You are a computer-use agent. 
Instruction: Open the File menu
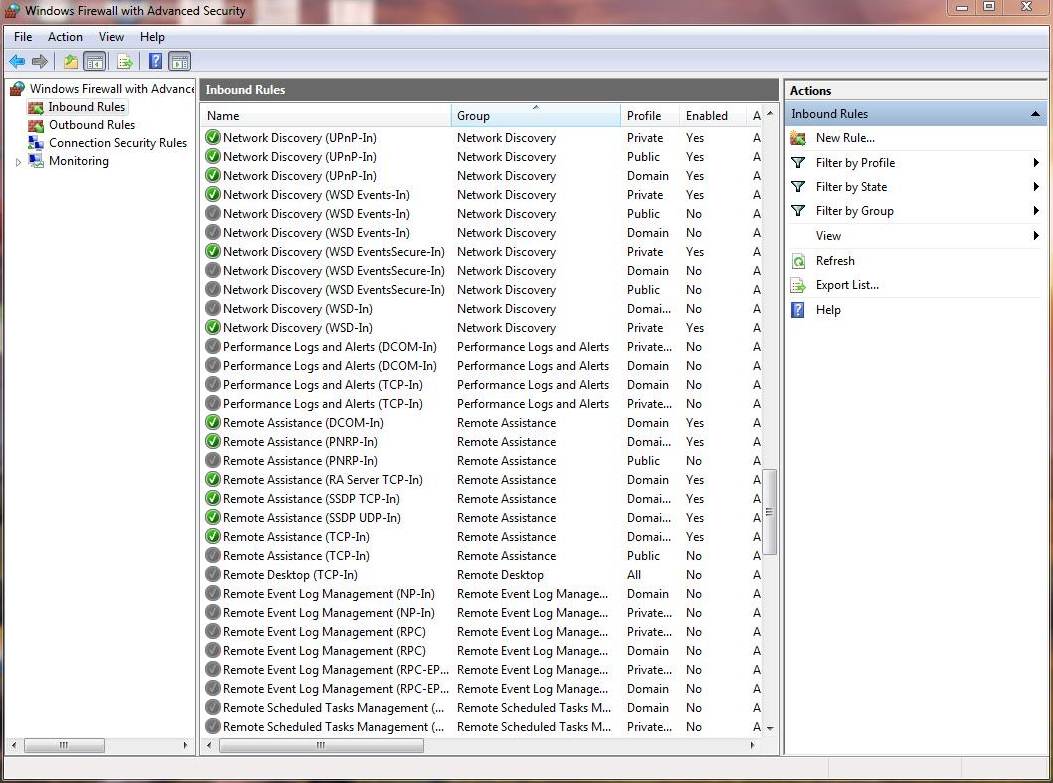click(23, 37)
